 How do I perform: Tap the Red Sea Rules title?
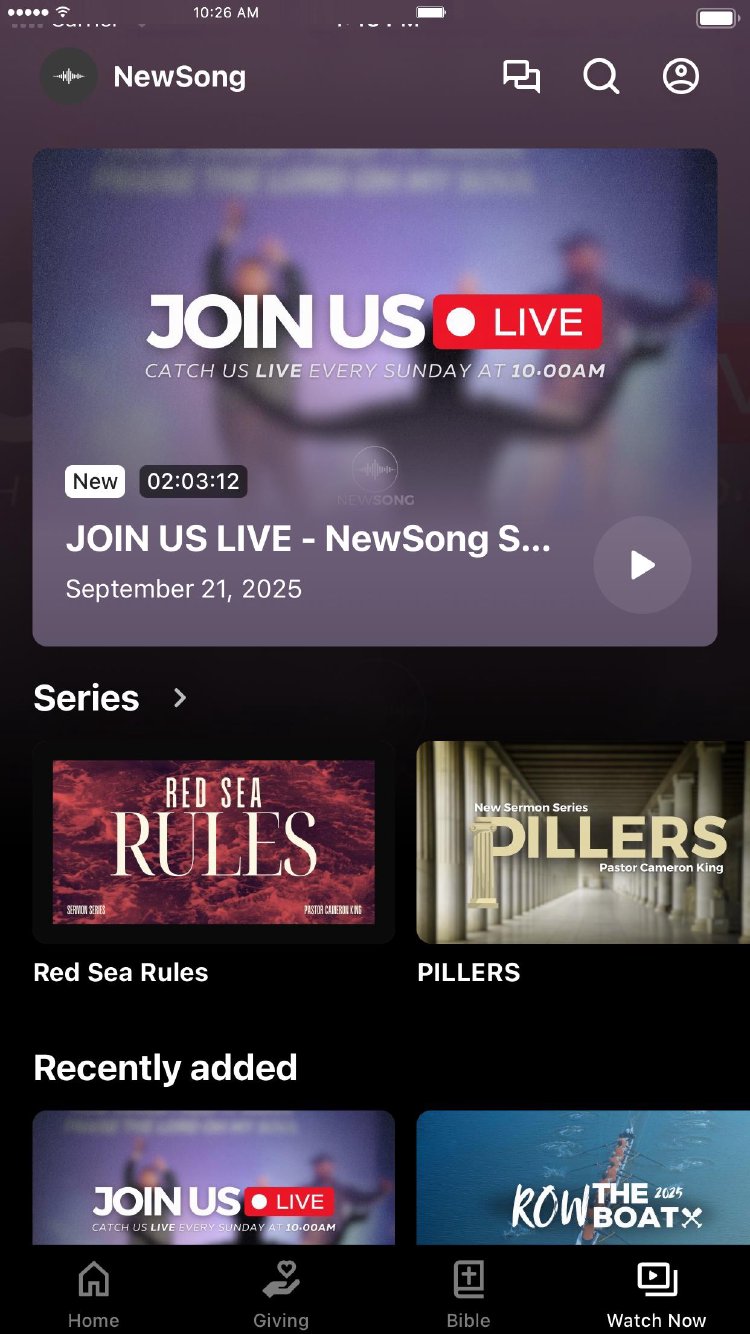coord(121,973)
